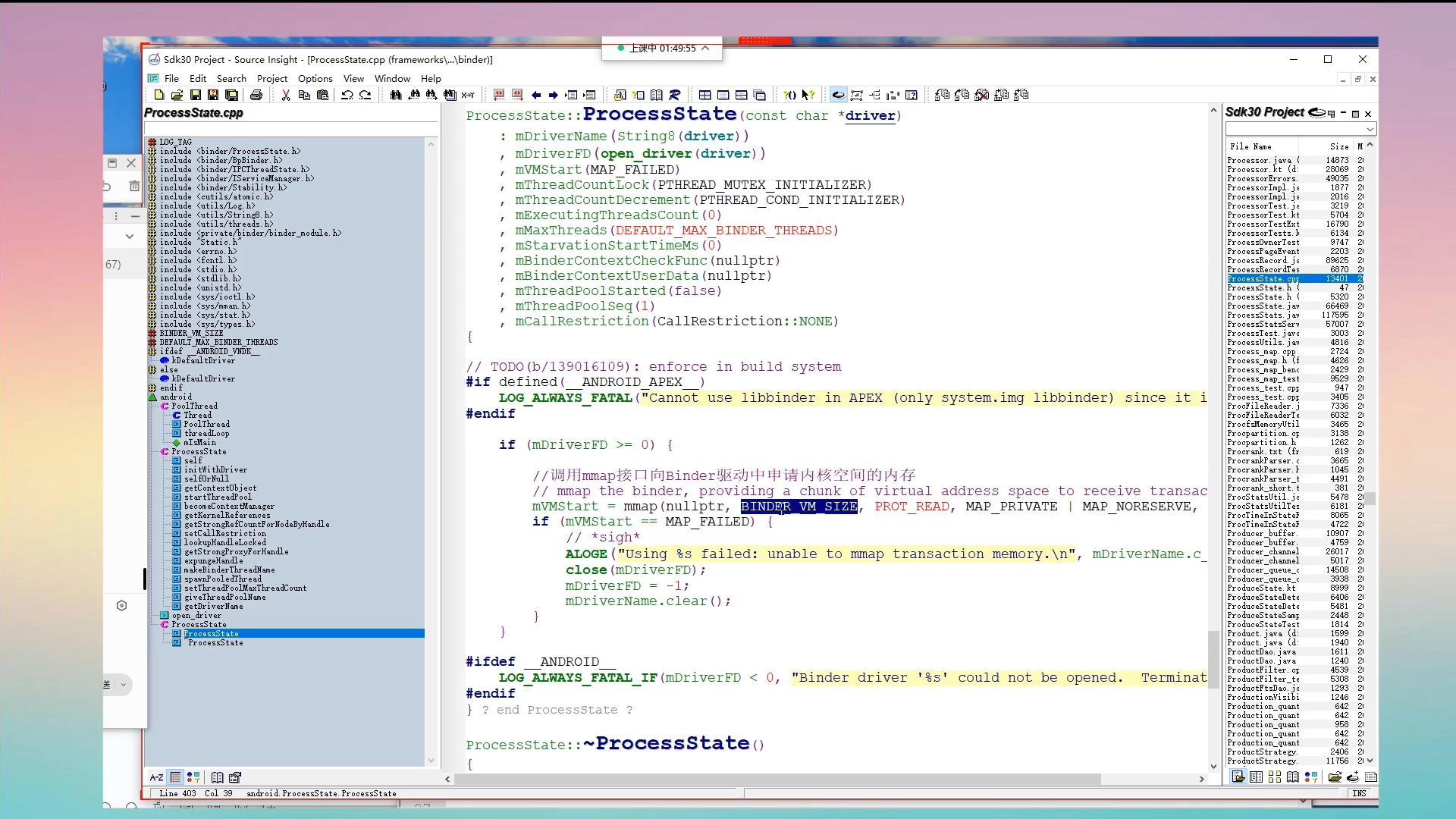Open the project file filter dropdown

click(1370, 130)
